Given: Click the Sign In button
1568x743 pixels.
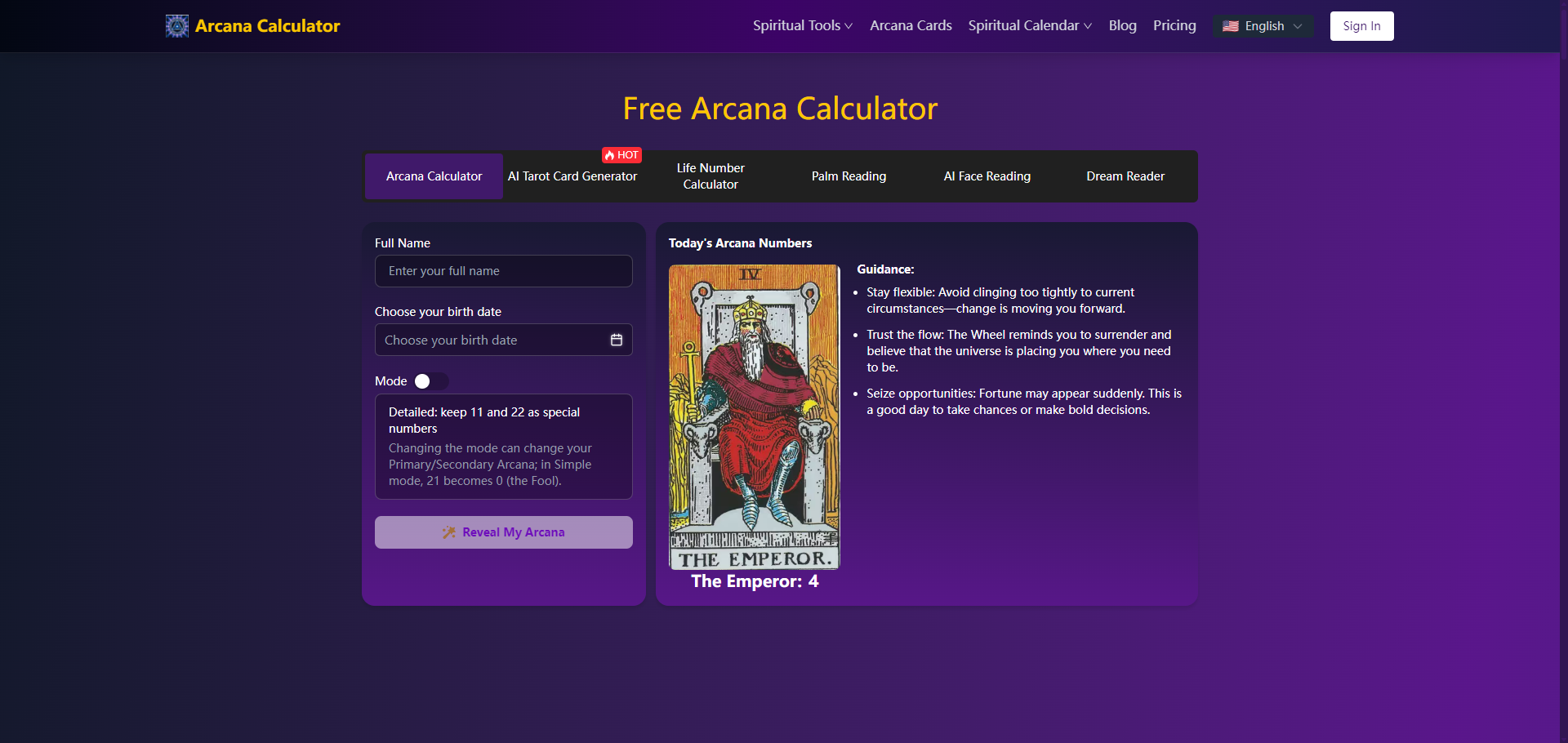Looking at the screenshot, I should pos(1361,26).
